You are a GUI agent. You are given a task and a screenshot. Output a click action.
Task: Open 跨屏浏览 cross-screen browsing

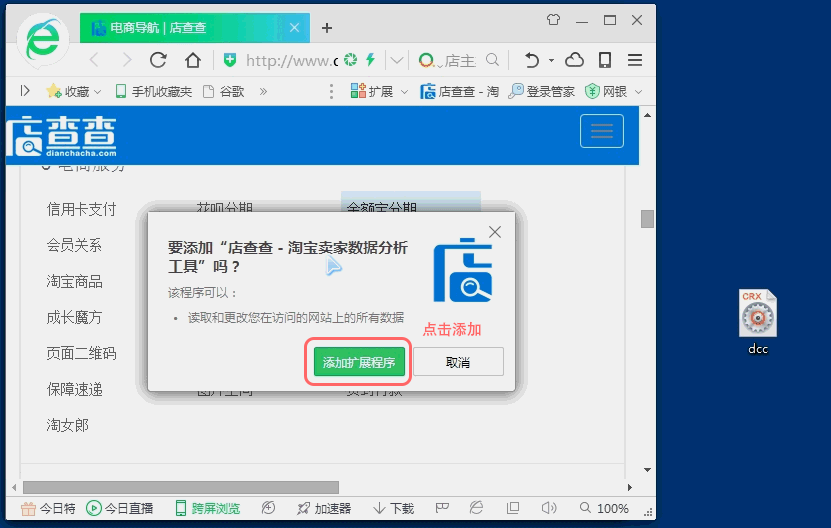coord(208,508)
